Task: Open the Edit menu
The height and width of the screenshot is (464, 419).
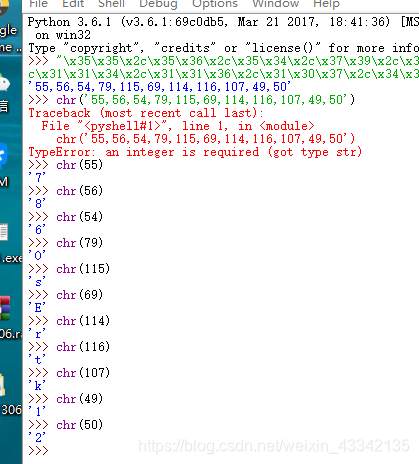Action: pyautogui.click(x=73, y=4)
